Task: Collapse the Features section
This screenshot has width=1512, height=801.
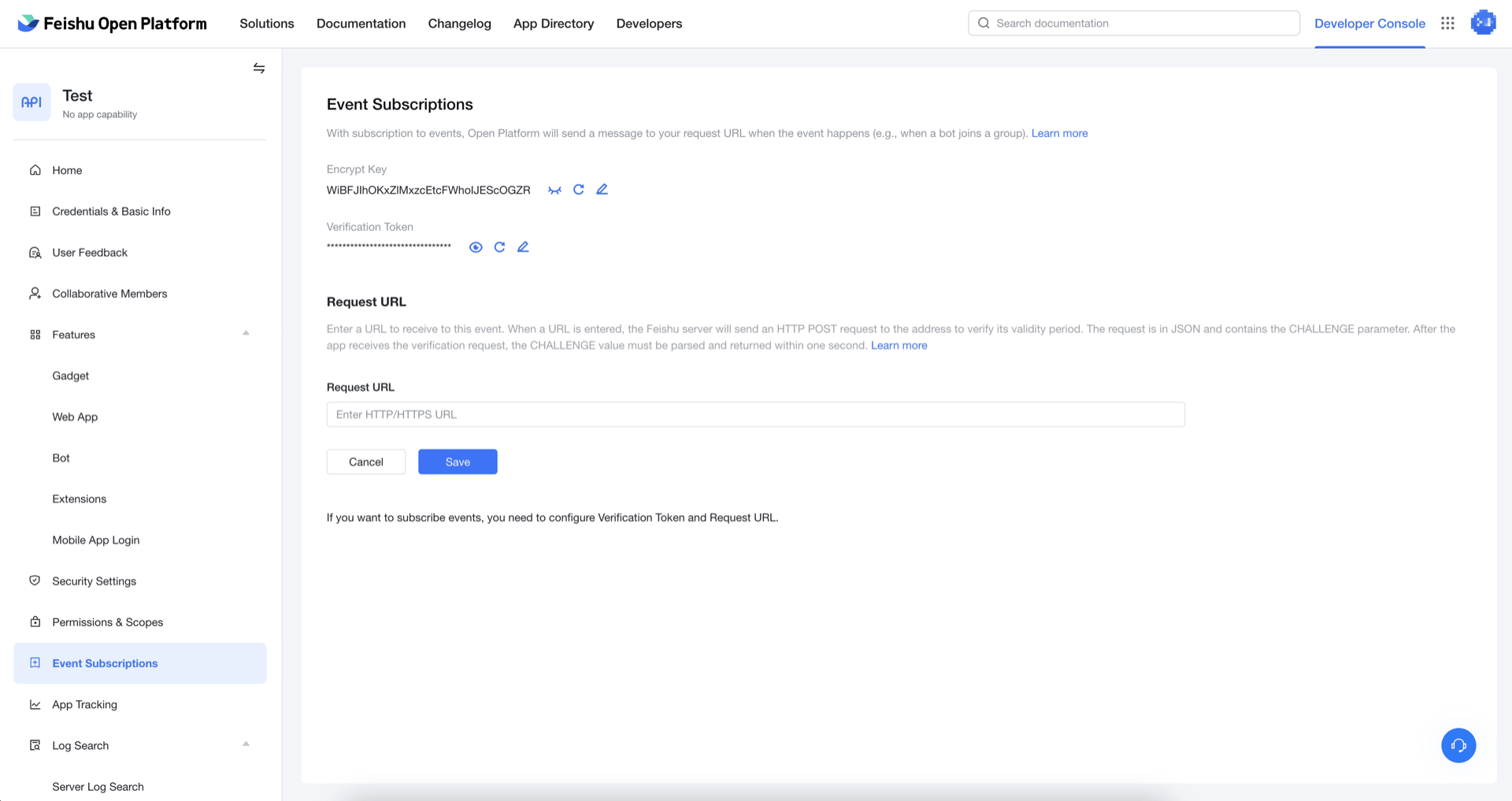Action: pyautogui.click(x=246, y=334)
